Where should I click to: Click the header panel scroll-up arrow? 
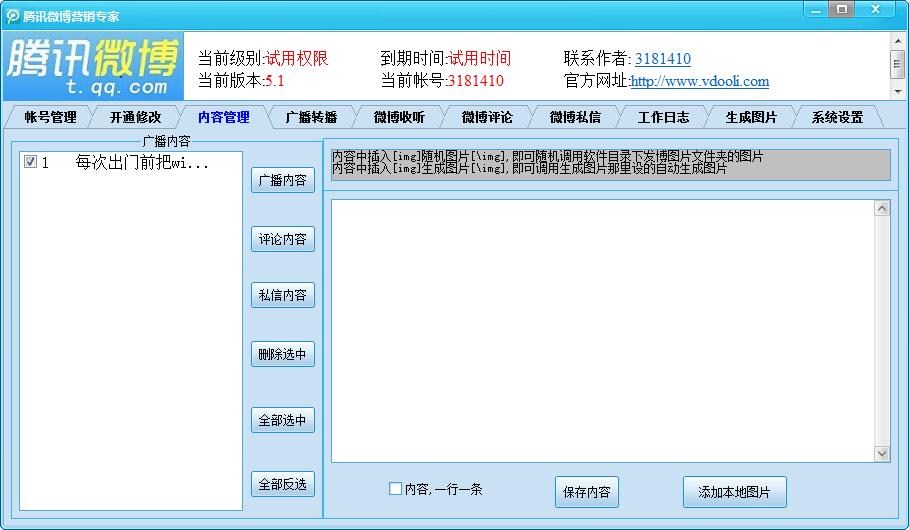pos(898,41)
